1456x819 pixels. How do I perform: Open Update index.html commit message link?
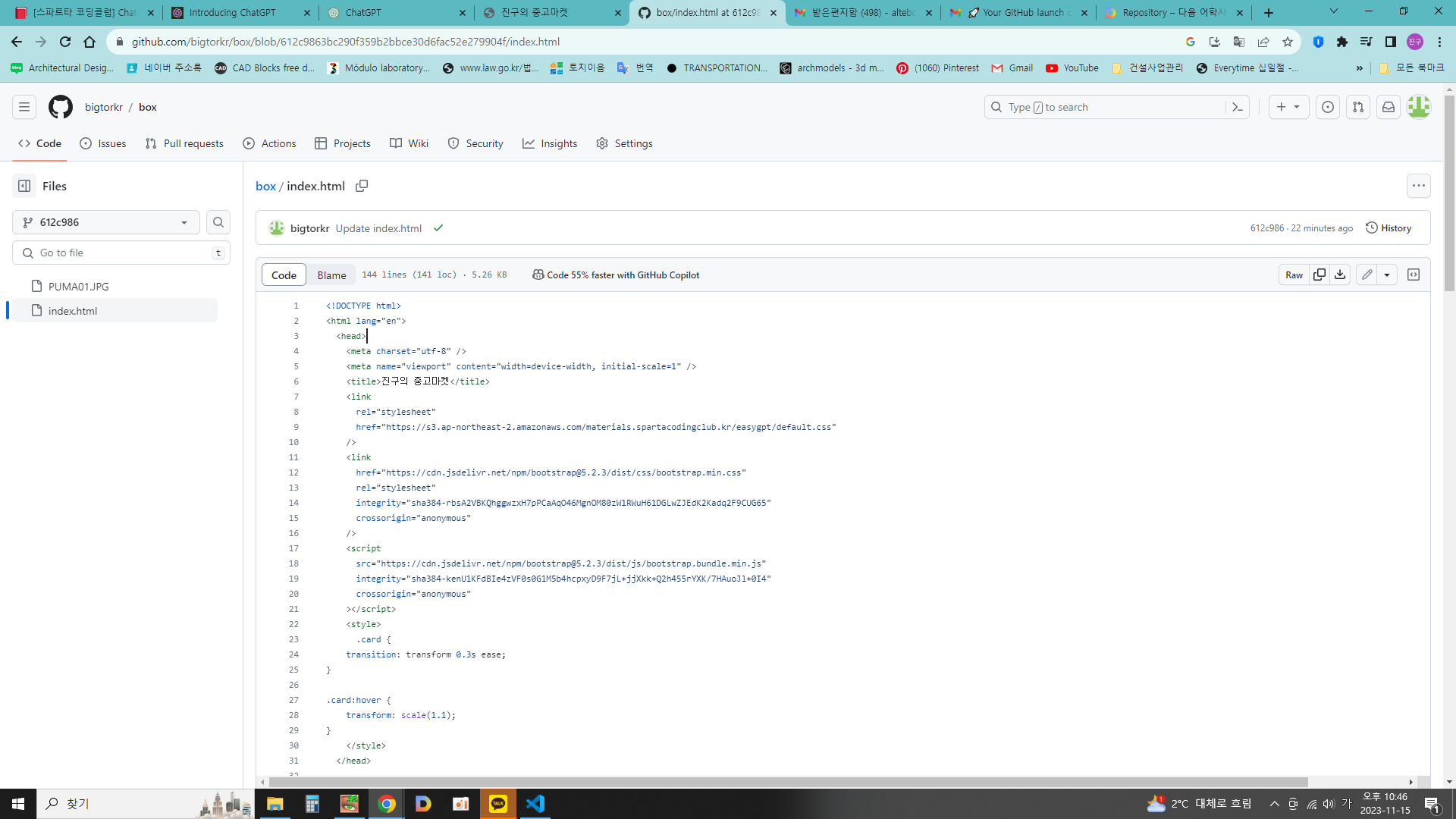(378, 228)
